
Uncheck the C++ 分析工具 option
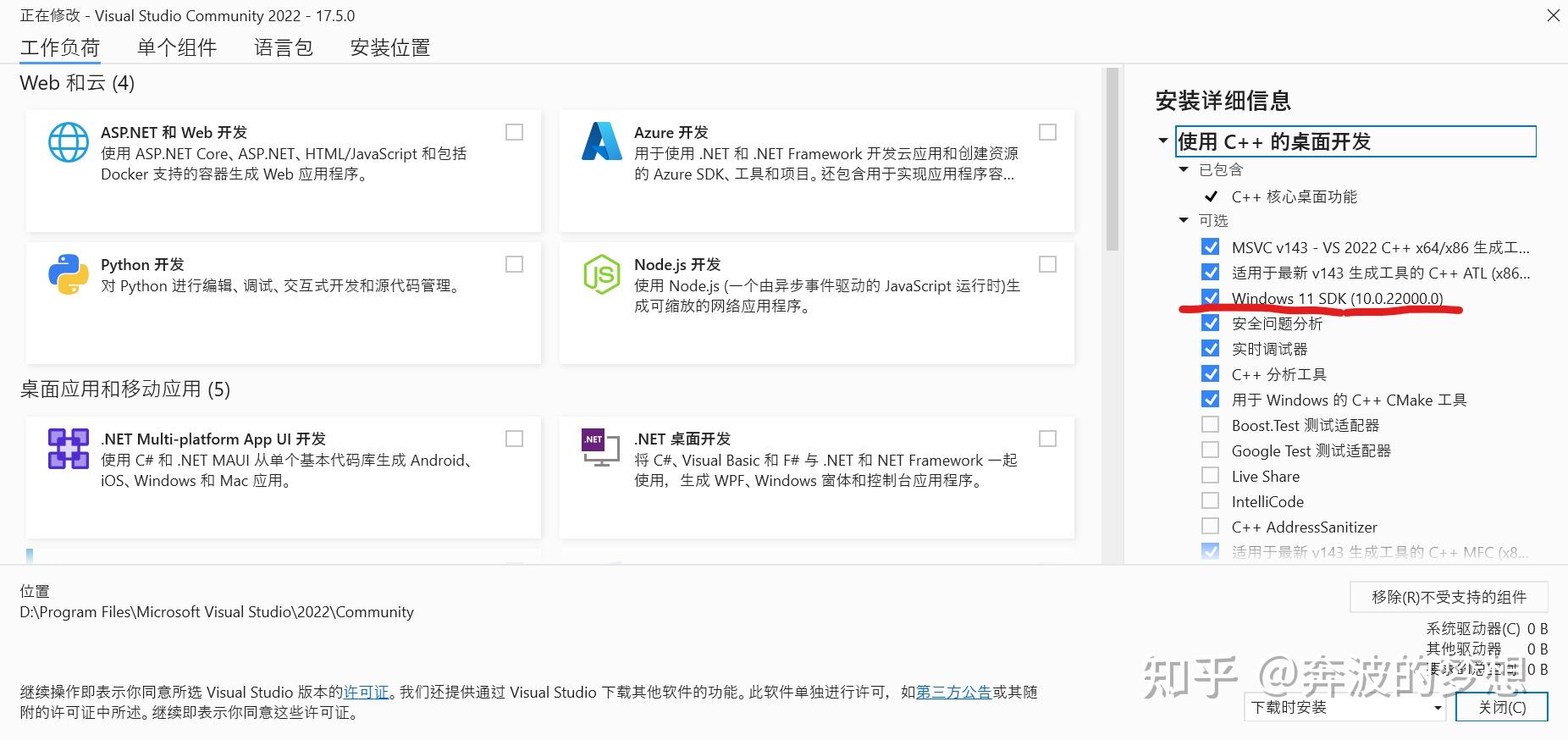pyautogui.click(x=1211, y=374)
